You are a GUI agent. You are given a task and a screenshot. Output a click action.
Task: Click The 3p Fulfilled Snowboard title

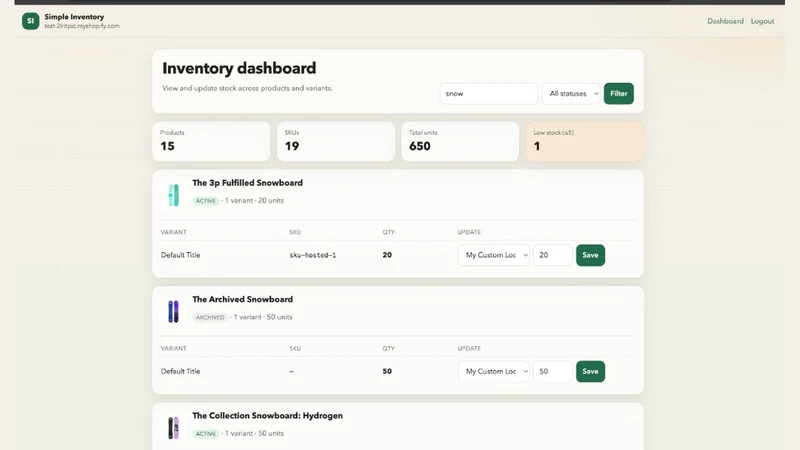coord(247,183)
